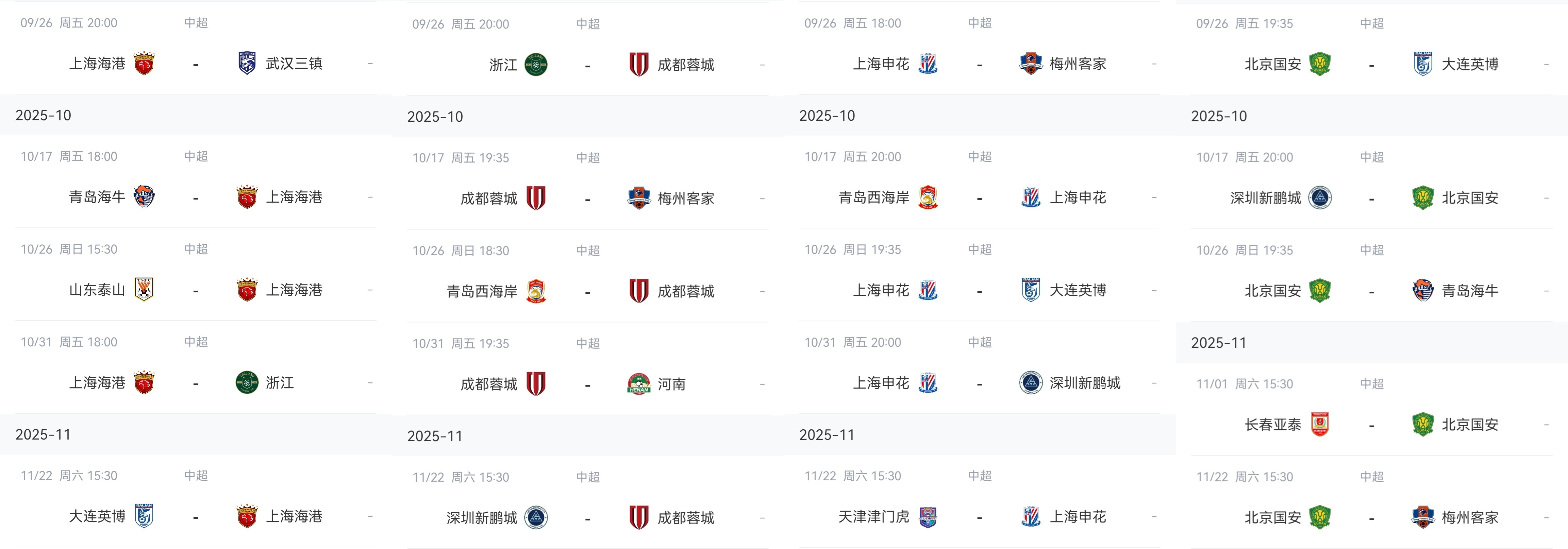Click 深圳新鹏城 logo in 10/31 20:00 match
Viewport: 1568px width, 549px height.
(1031, 383)
